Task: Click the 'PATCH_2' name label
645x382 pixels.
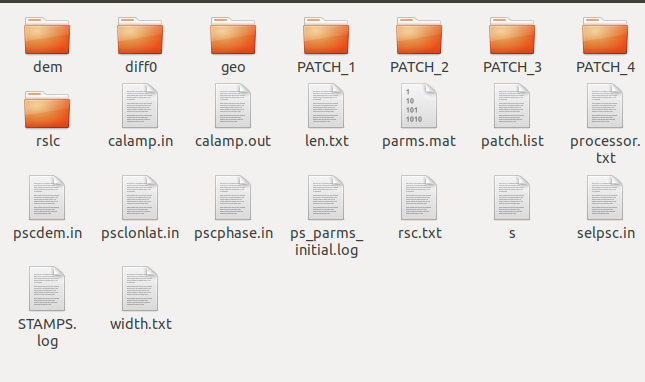Action: pyautogui.click(x=419, y=67)
